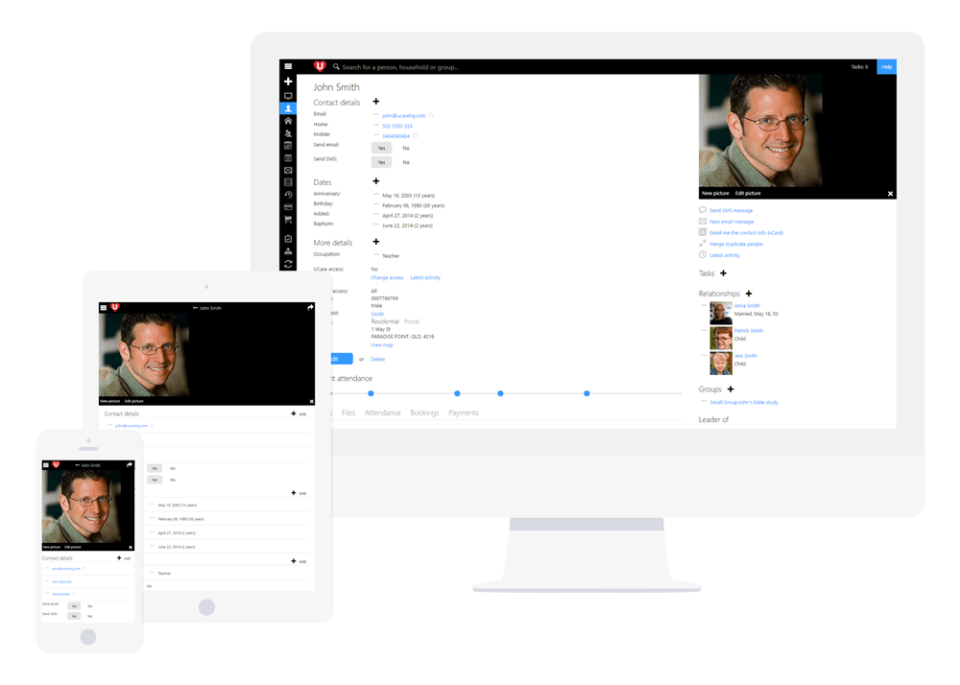This screenshot has width=960, height=685.
Task: Click the envelope icon in the desktop sidebar
Action: click(x=288, y=170)
